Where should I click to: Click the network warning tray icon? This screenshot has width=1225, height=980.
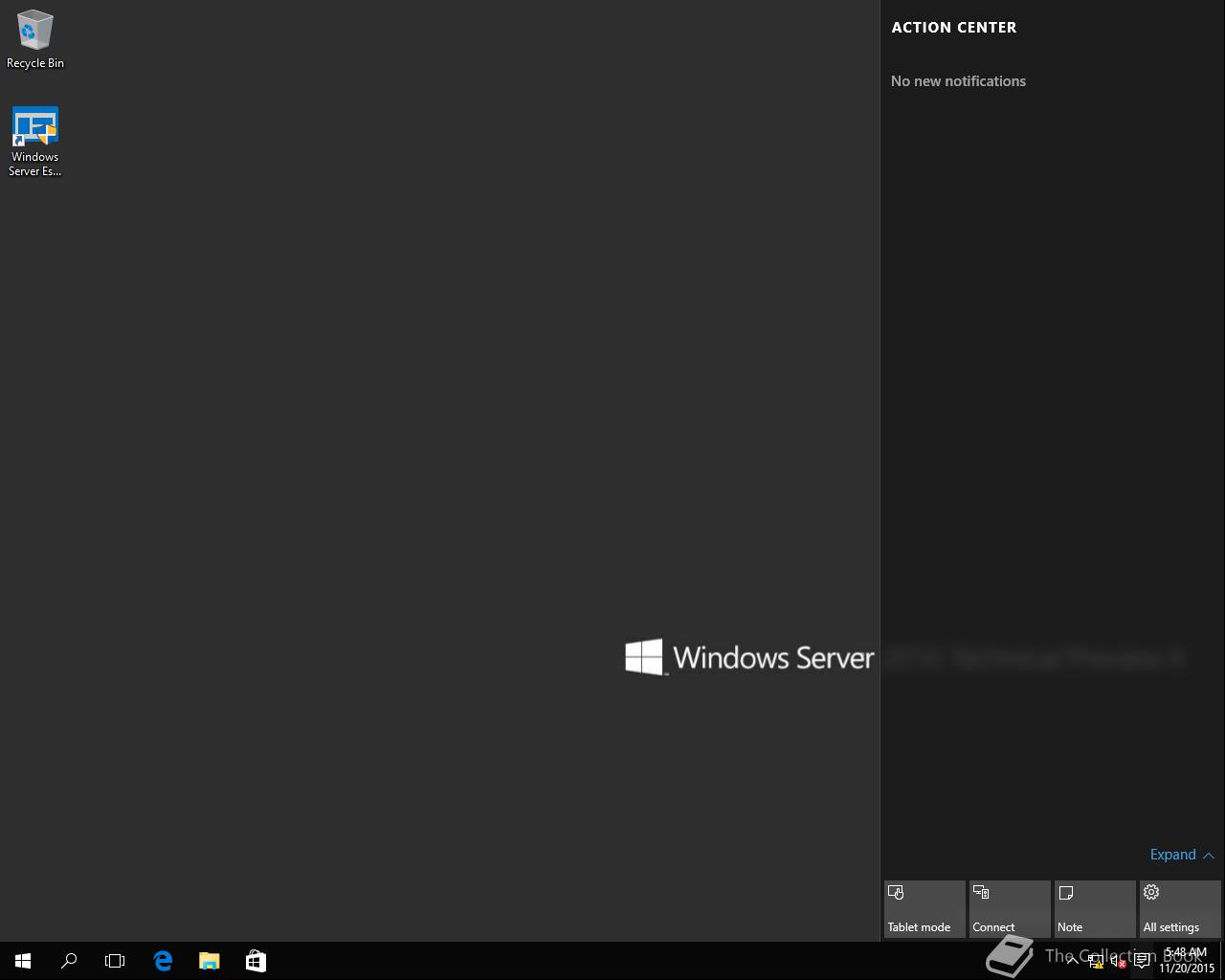1096,962
